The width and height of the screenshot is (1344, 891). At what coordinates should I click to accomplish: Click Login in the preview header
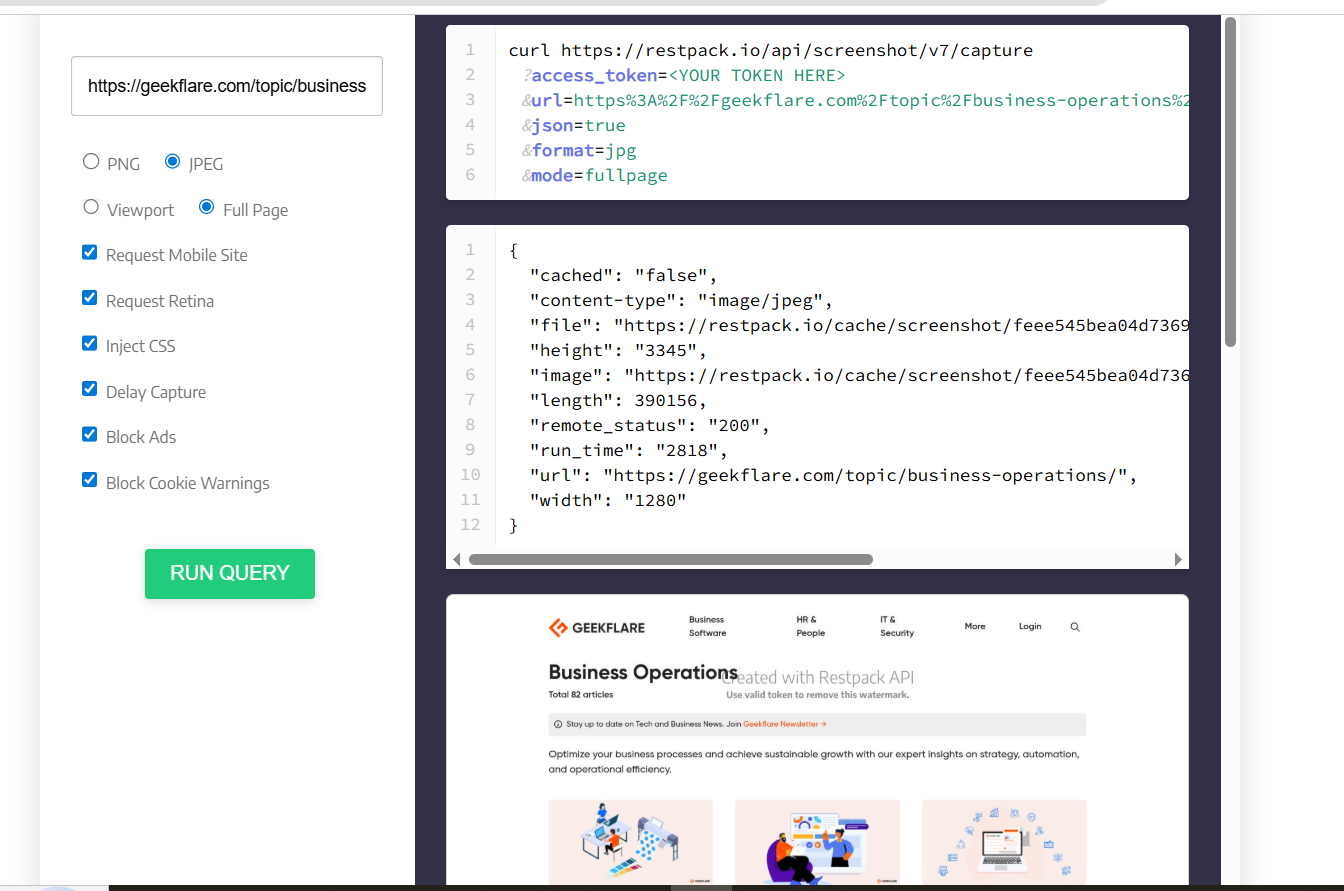(1030, 626)
